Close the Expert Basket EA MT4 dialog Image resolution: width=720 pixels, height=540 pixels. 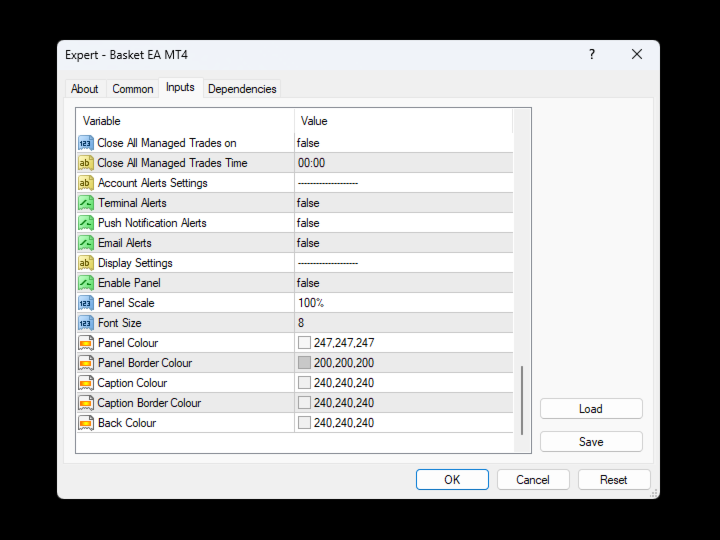[x=636, y=54]
